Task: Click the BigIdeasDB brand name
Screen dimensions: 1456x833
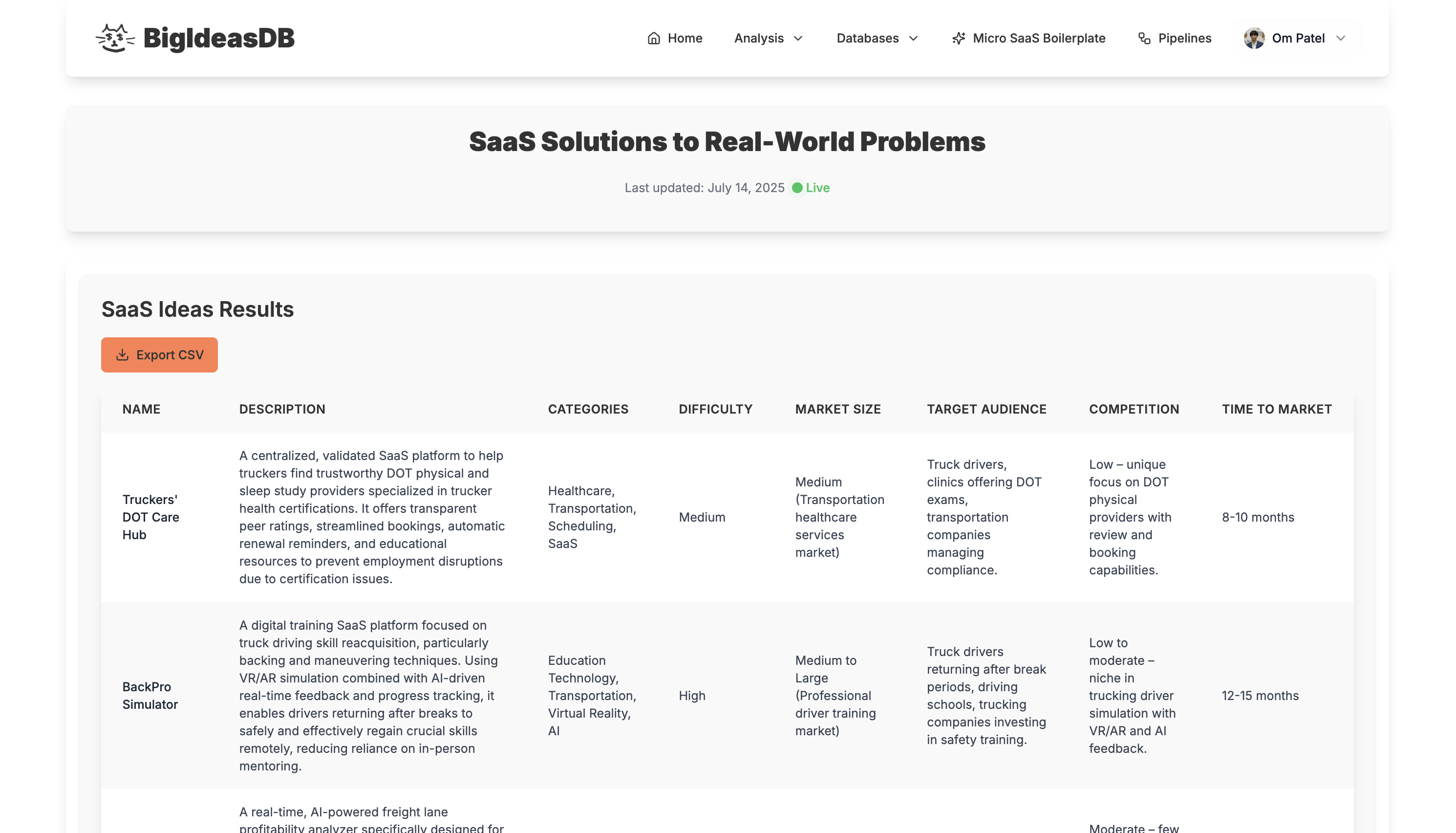Action: [x=219, y=38]
